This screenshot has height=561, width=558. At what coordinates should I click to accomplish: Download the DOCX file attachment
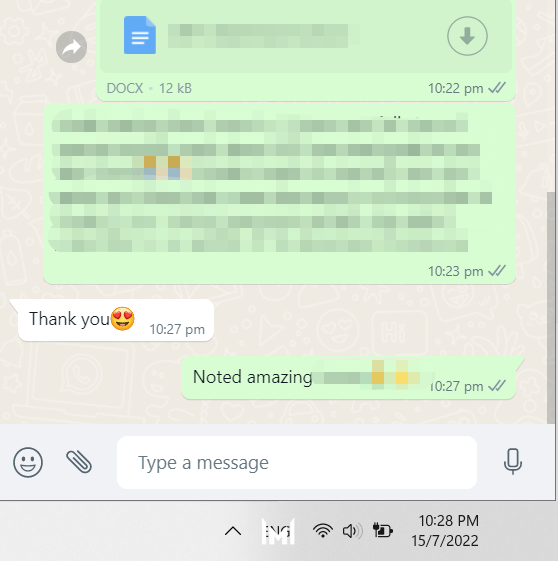[x=467, y=36]
